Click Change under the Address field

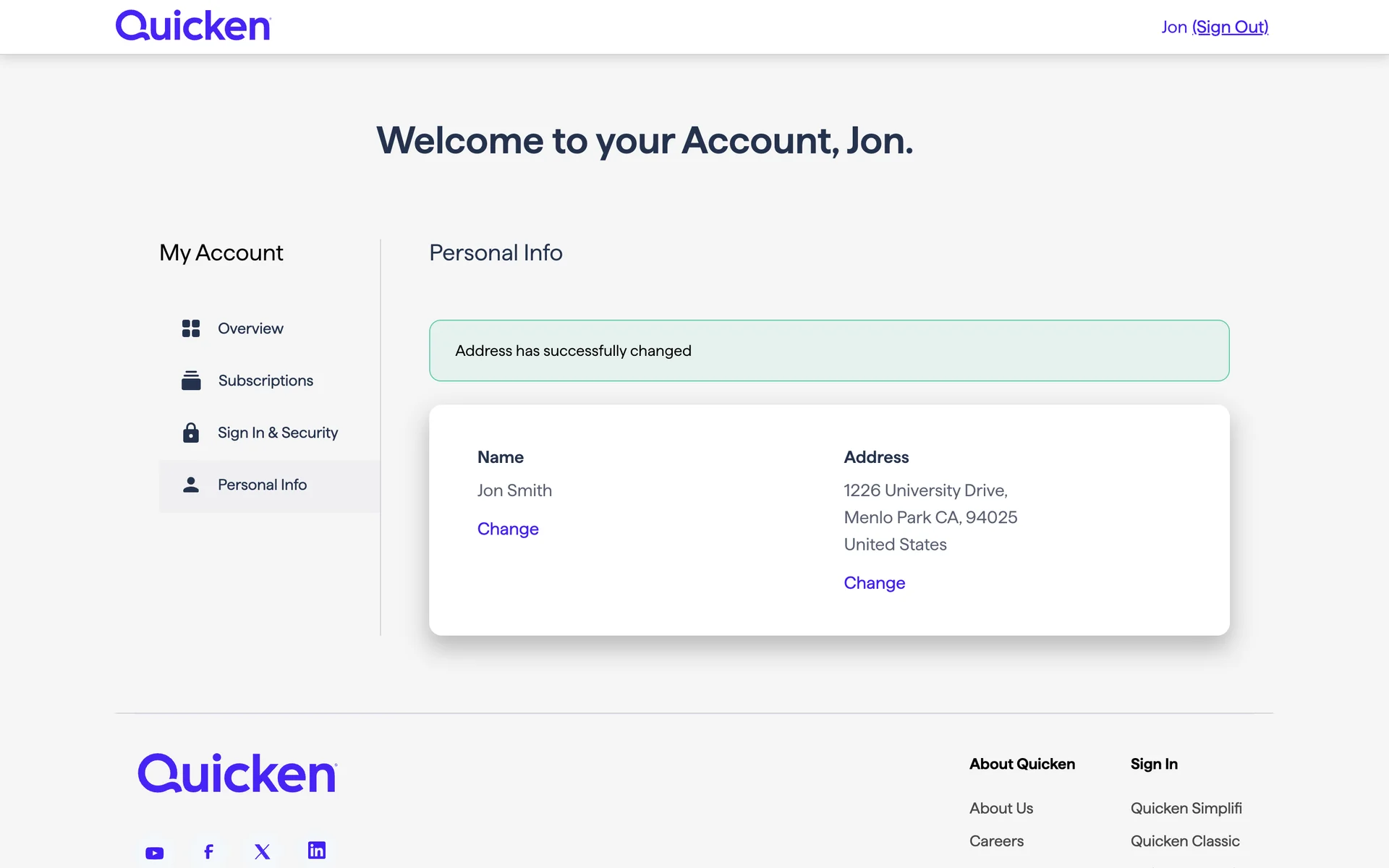tap(874, 583)
